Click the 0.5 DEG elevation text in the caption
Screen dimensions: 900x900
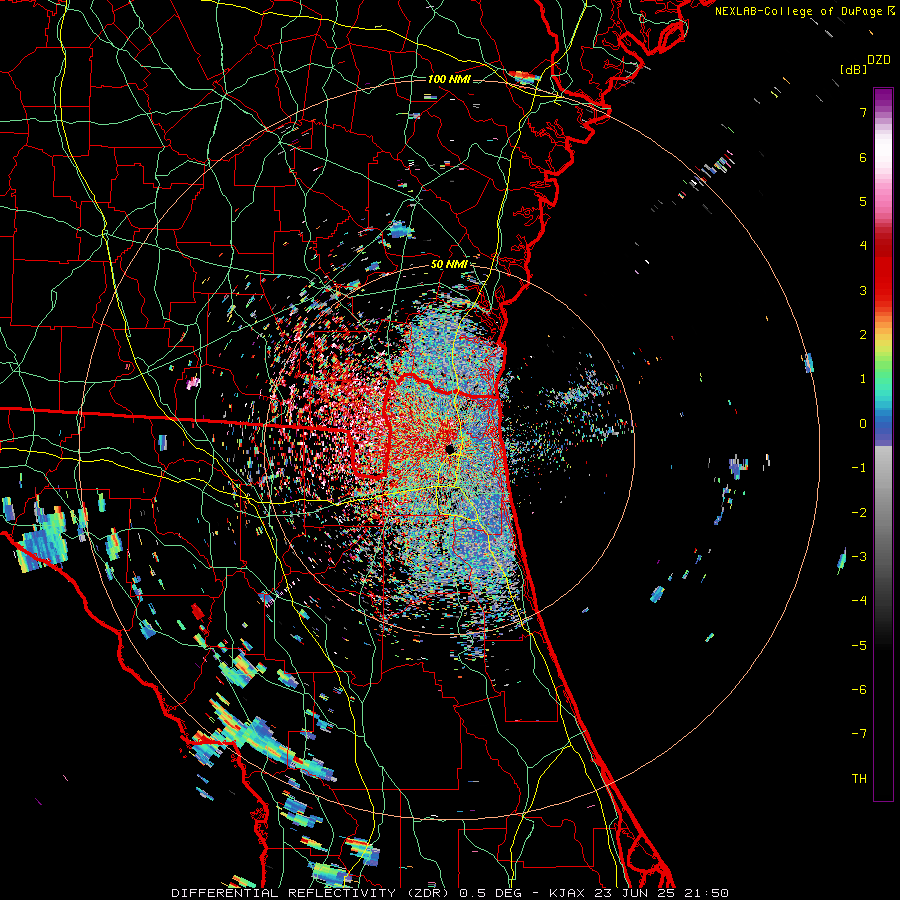[490, 893]
